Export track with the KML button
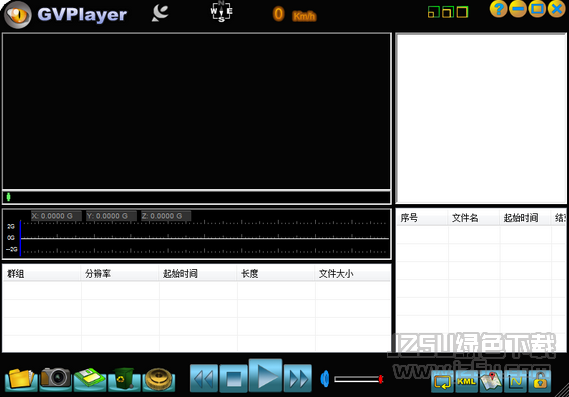 pyautogui.click(x=466, y=381)
